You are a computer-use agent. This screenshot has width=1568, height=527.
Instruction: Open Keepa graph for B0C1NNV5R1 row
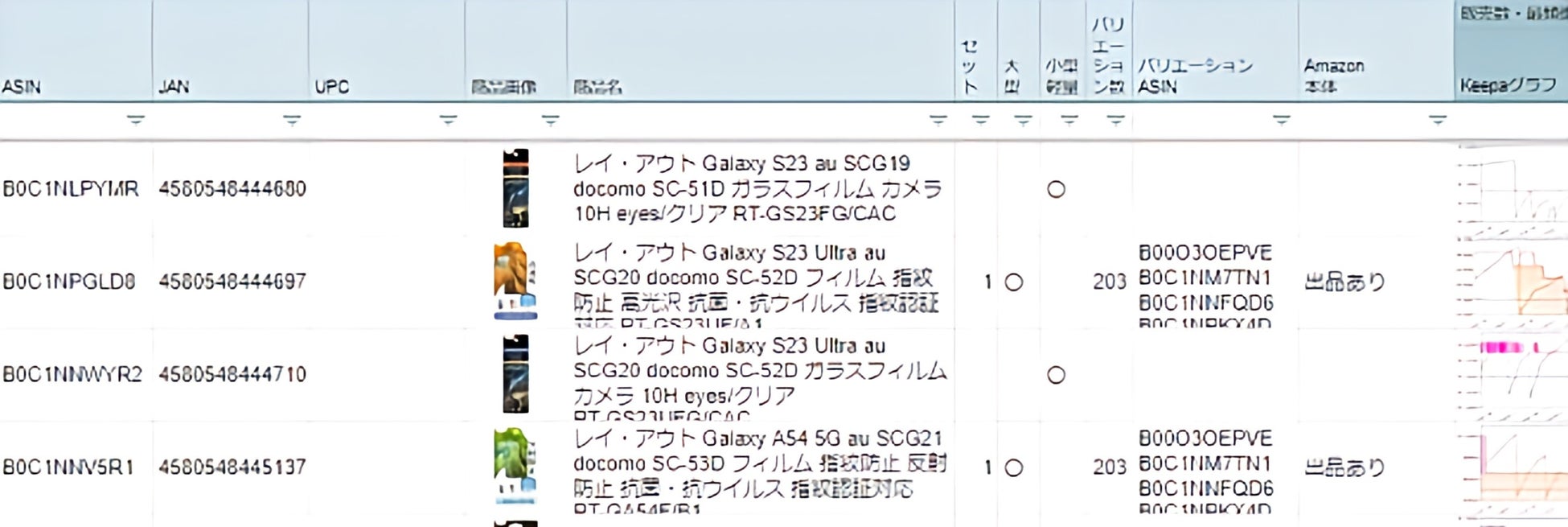1512,468
